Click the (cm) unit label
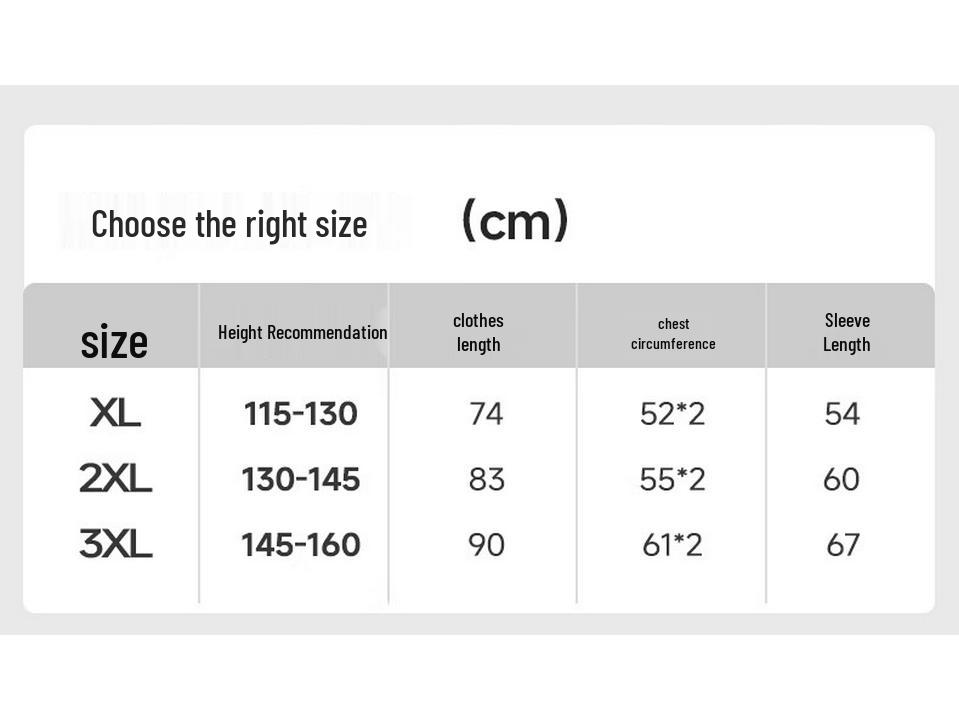This screenshot has width=959, height=720. [515, 221]
